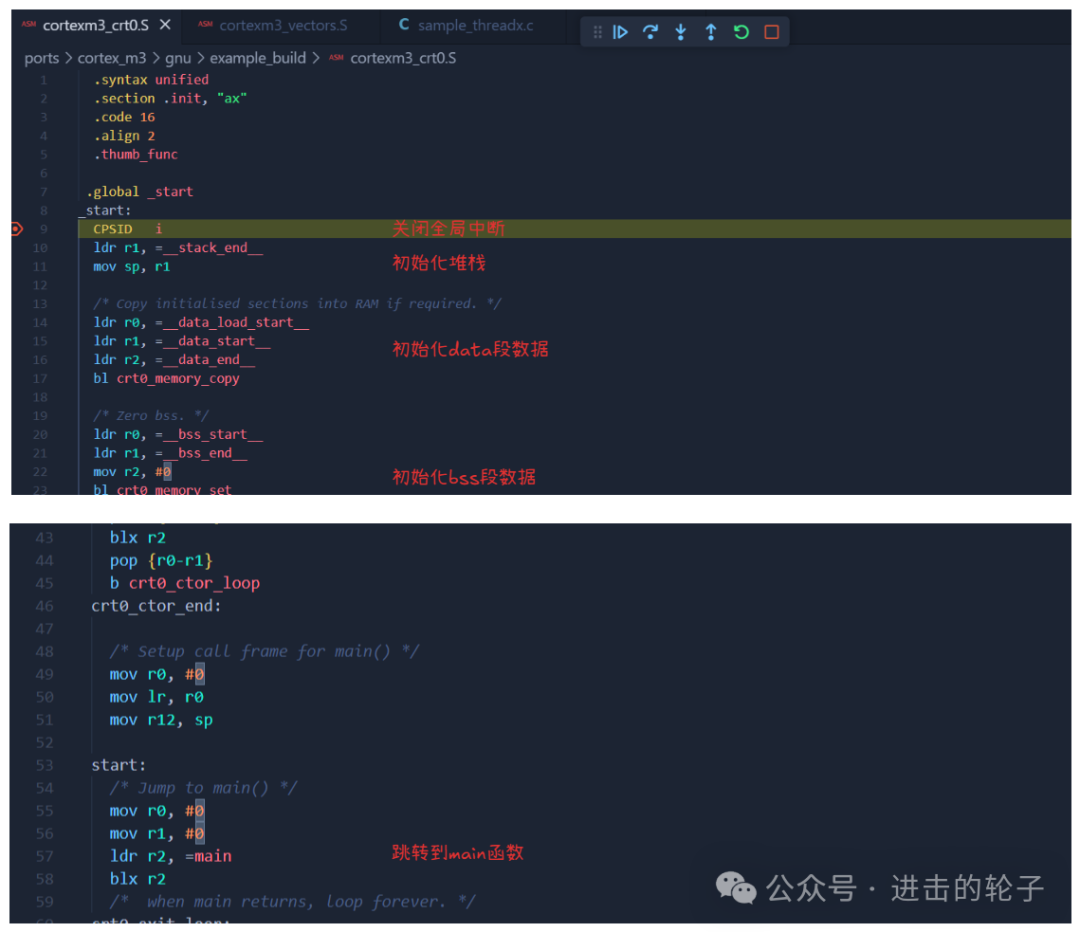Close the cortexm3_crt0.S tab
This screenshot has width=1080, height=932.
coord(165,25)
